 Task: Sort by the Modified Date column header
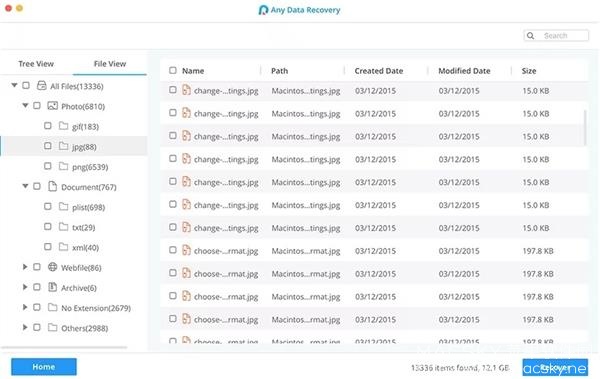pos(464,71)
